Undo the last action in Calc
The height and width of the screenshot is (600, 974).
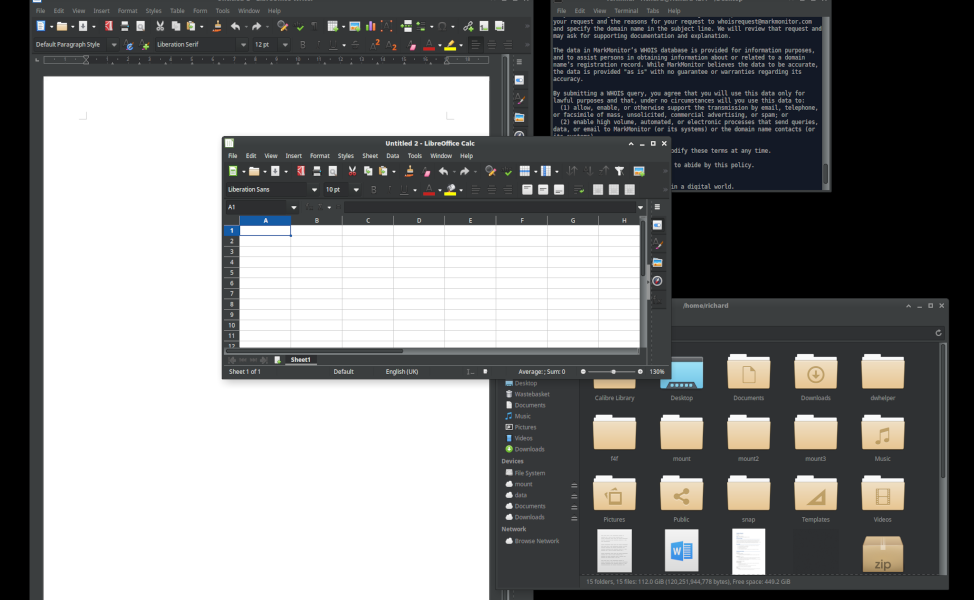click(x=444, y=171)
